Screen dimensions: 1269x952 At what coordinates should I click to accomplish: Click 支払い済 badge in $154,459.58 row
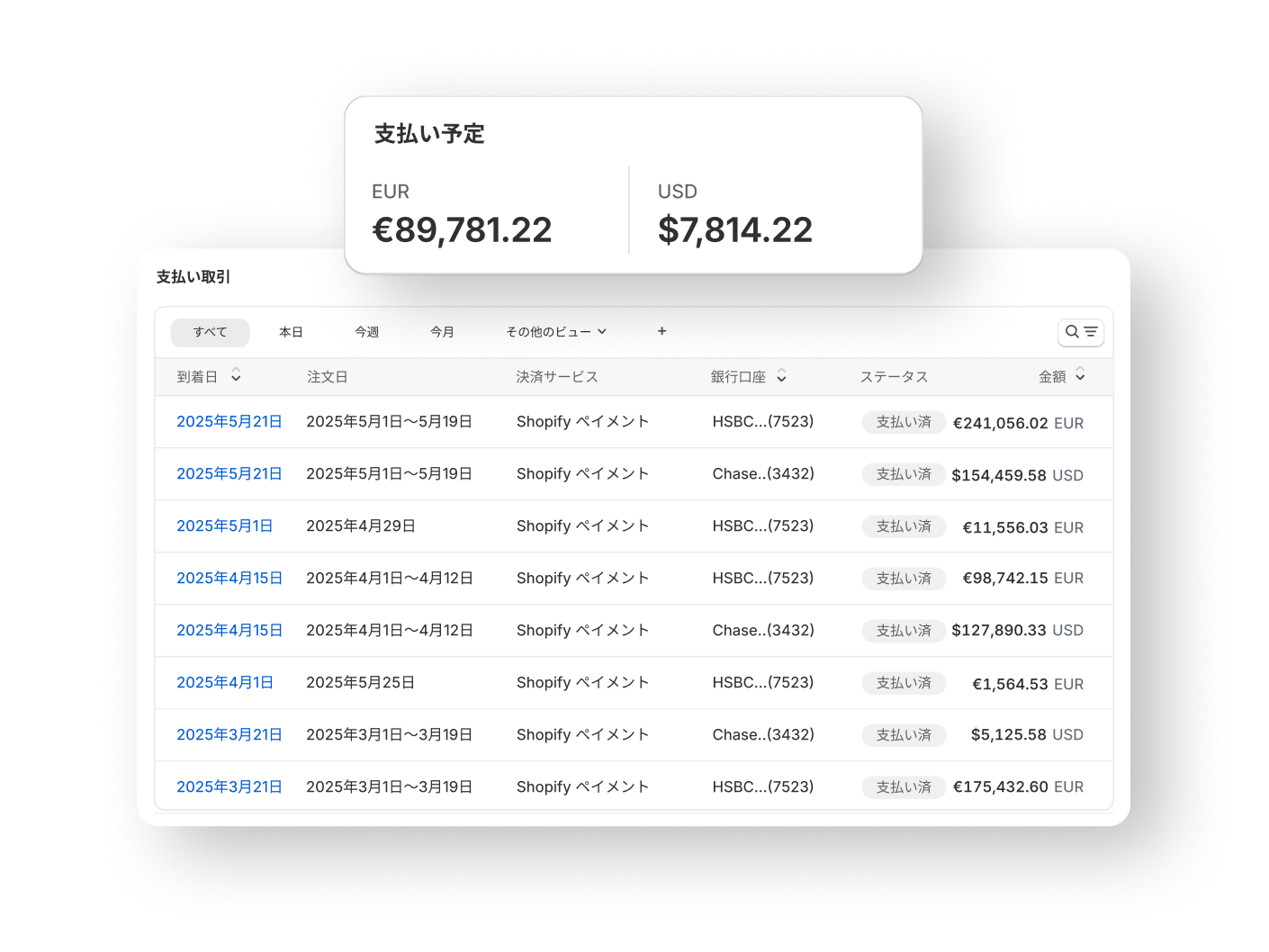904,474
